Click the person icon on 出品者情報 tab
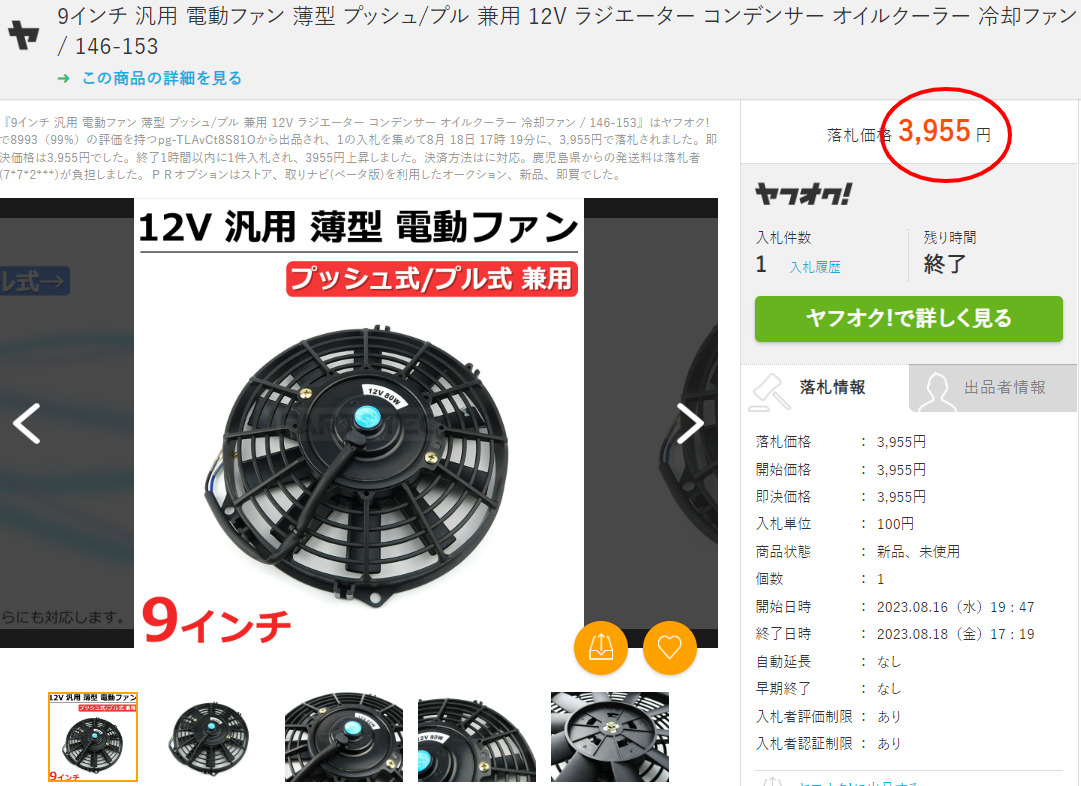The image size is (1081, 786). [936, 392]
